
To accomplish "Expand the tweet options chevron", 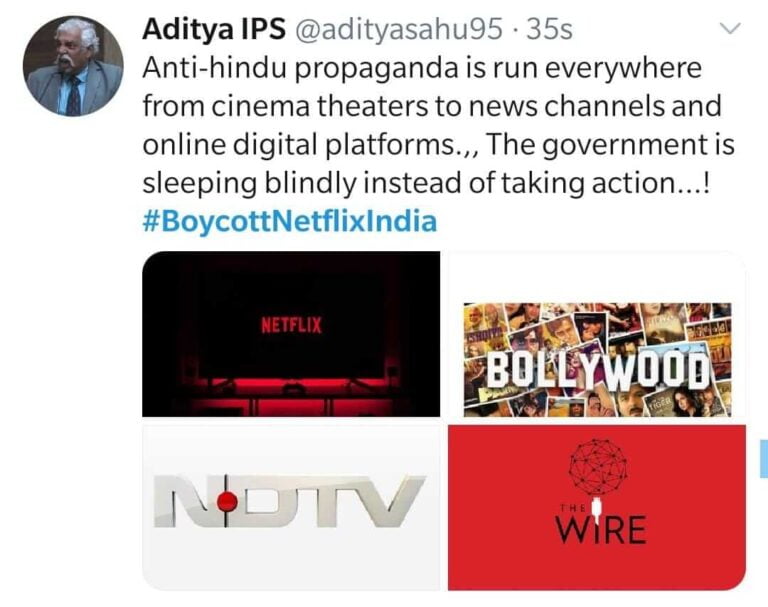I will (x=730, y=29).
